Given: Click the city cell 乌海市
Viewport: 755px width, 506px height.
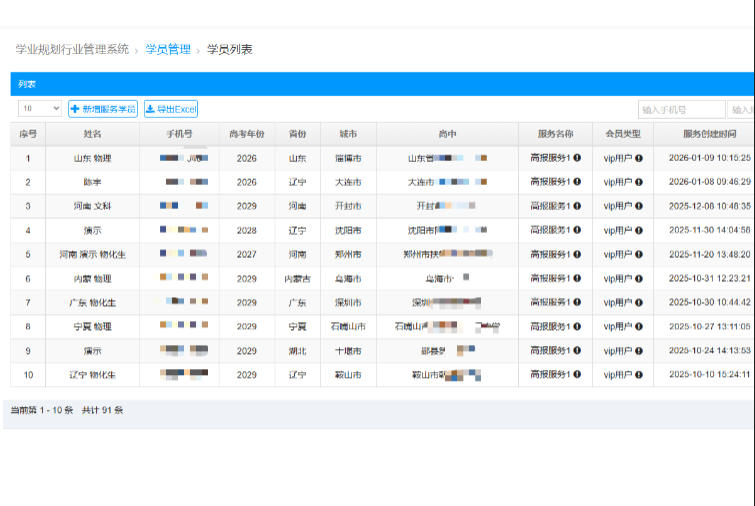Looking at the screenshot, I should point(348,278).
